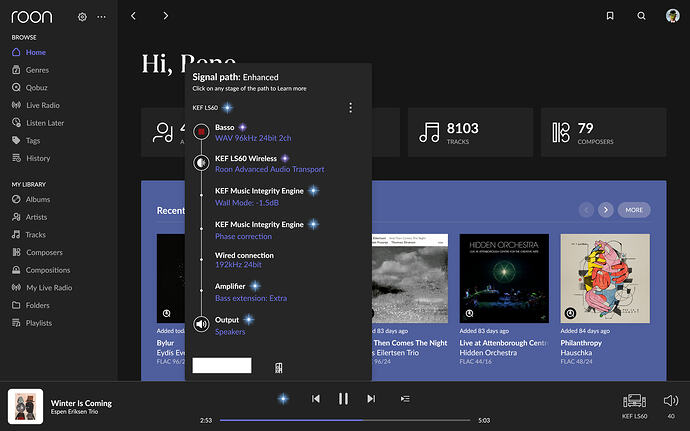This screenshot has width=690, height=431.
Task: Click the white box at signal path bottom
Action: [222, 365]
